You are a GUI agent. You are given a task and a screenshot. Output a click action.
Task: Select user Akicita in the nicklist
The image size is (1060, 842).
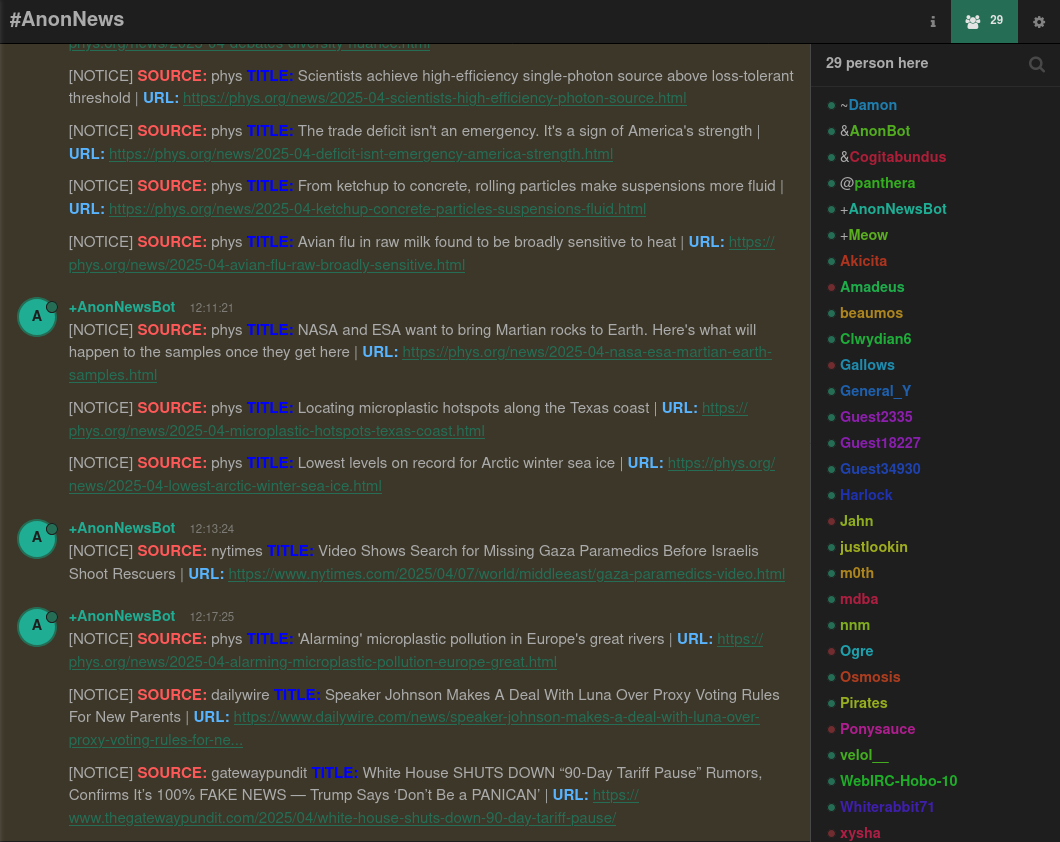(x=863, y=261)
